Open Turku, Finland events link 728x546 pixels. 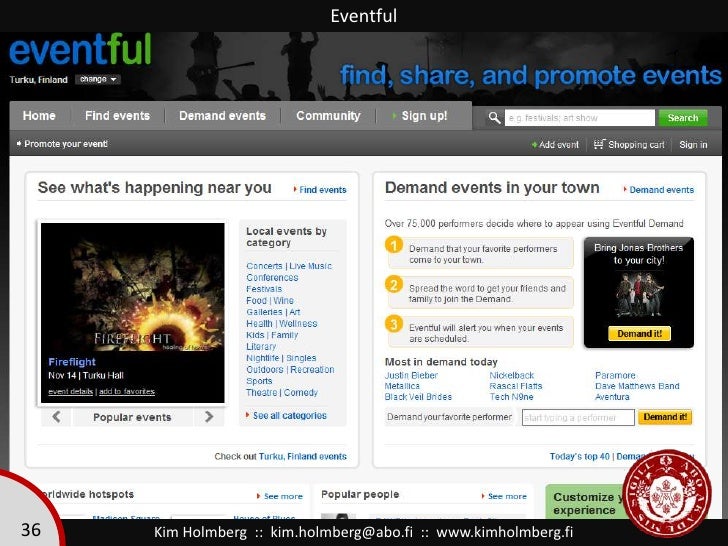303,456
